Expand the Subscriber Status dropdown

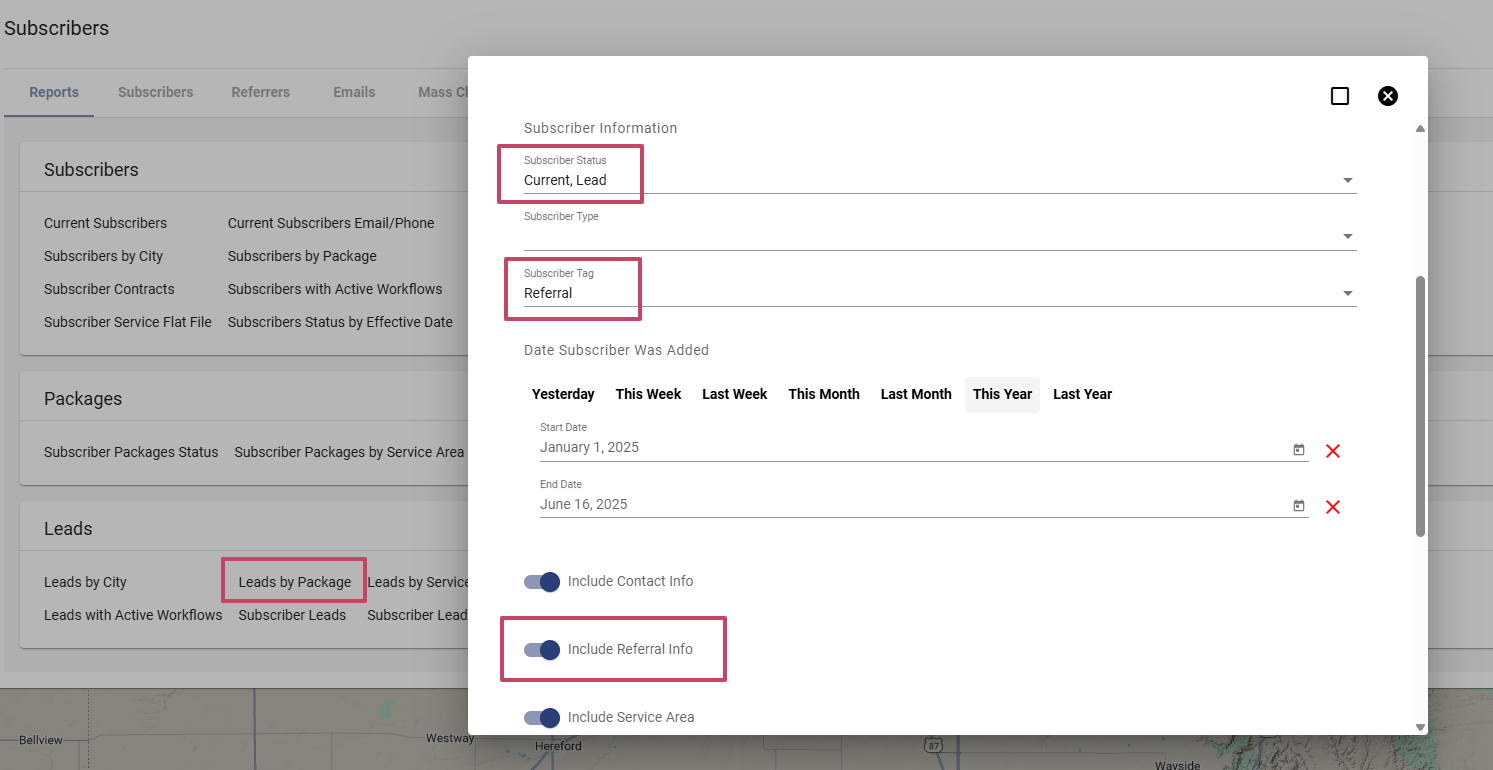(1347, 181)
